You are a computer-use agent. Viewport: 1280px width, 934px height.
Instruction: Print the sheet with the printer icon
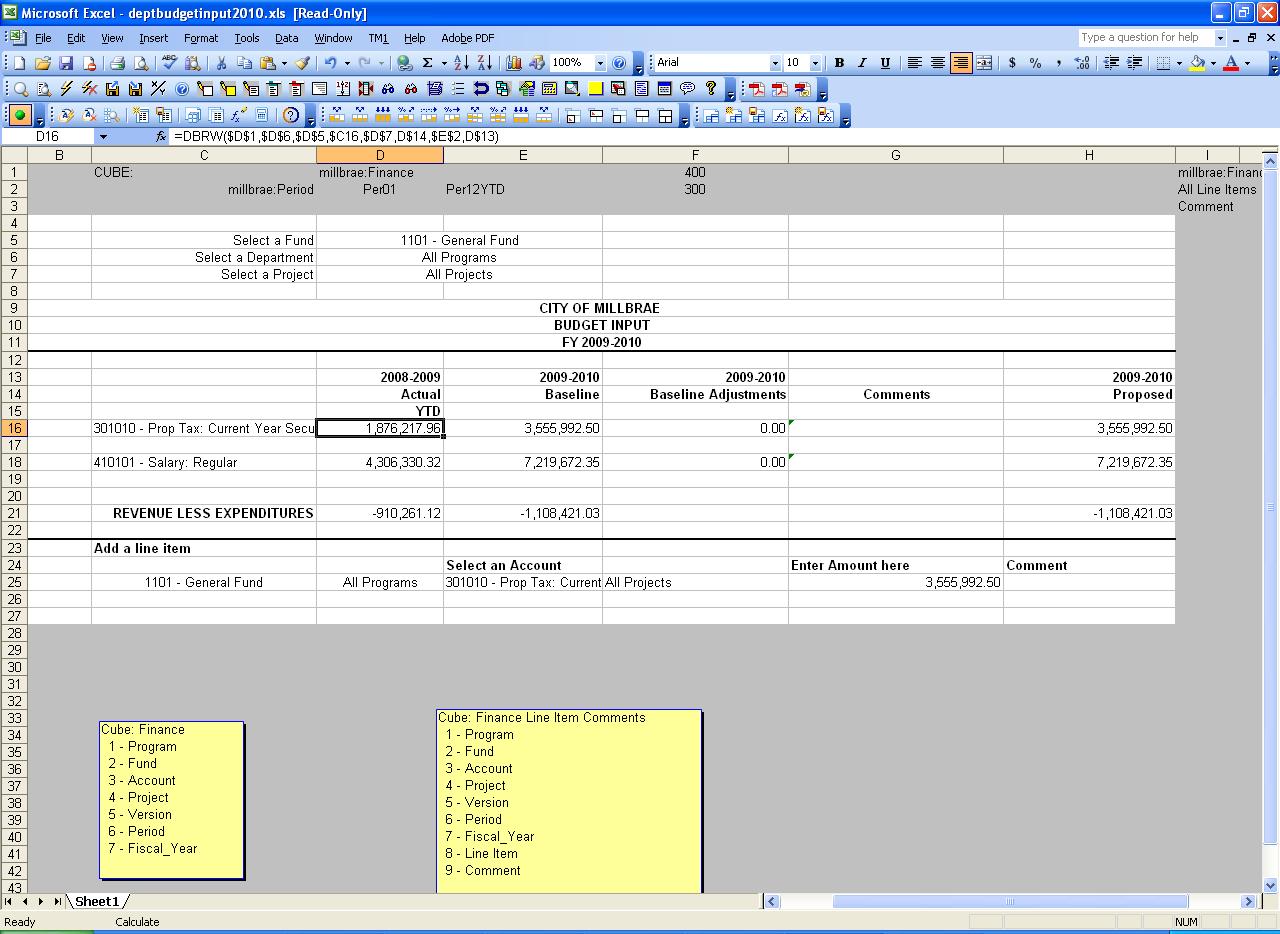(x=117, y=63)
